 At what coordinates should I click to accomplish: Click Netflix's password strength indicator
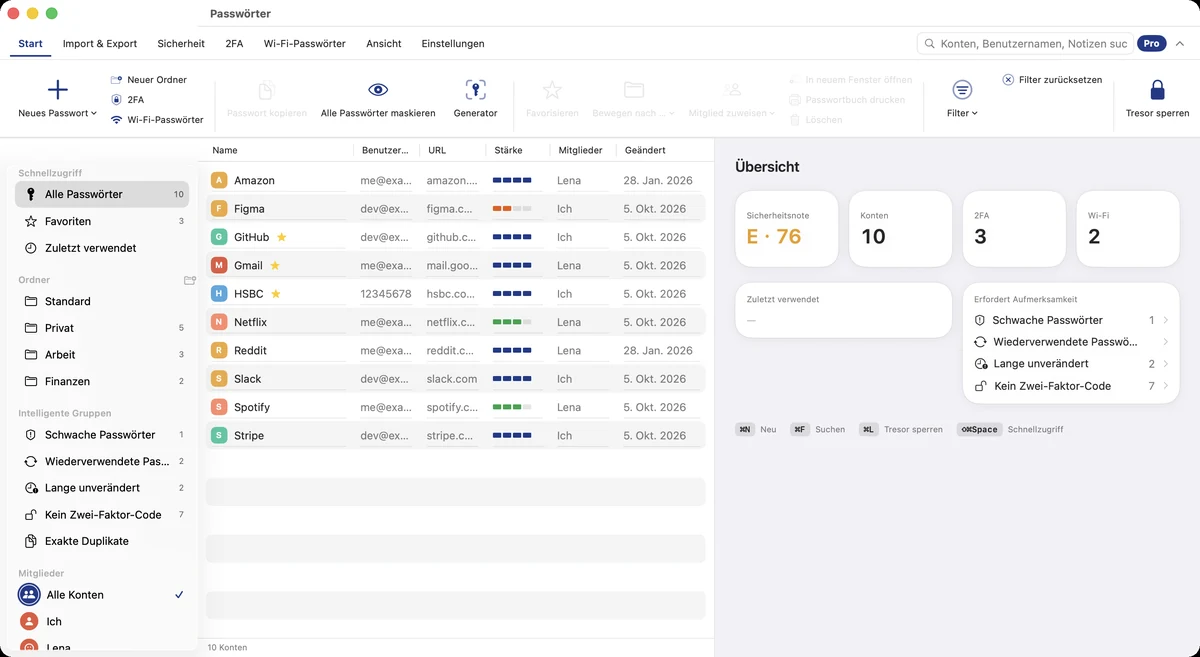[512, 322]
